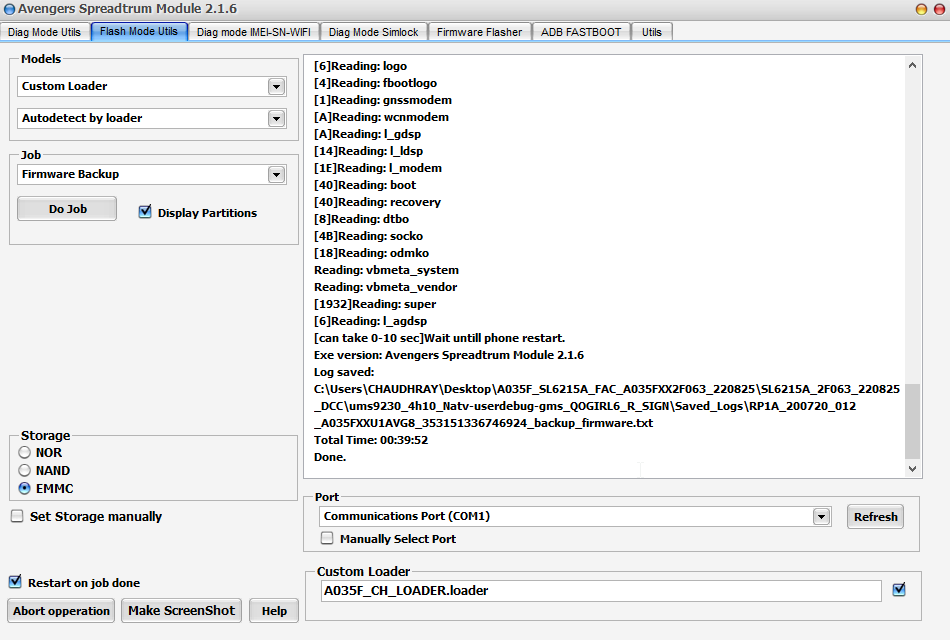Switch to Diag Mode Utils tab
This screenshot has height=640, width=950.
click(45, 32)
